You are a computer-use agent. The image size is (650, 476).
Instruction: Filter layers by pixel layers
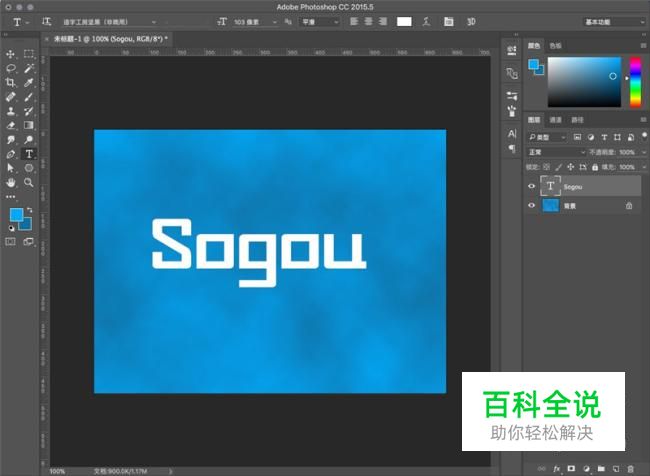577,137
